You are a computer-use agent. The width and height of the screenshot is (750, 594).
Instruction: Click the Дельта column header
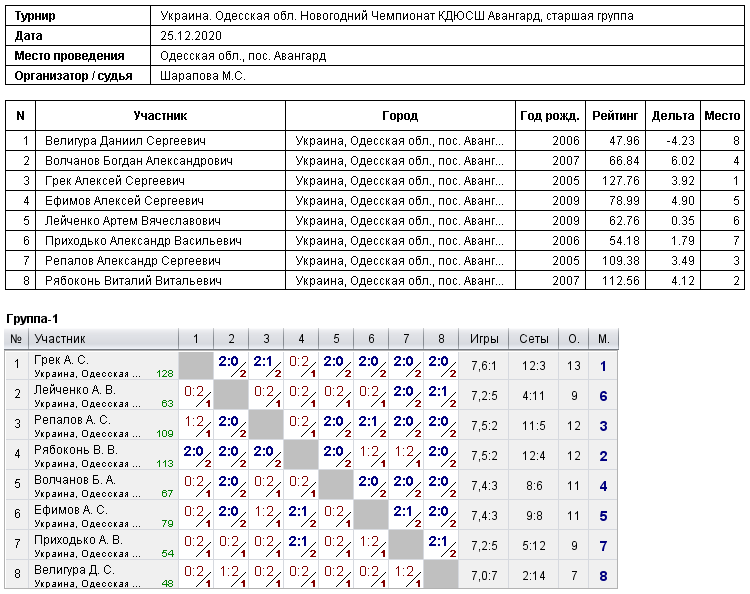coord(673,116)
